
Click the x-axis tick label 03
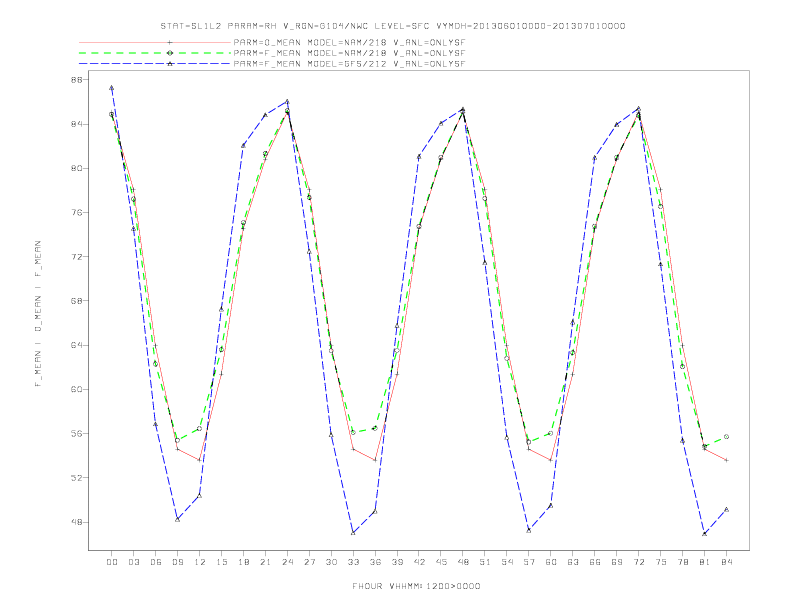[133, 562]
